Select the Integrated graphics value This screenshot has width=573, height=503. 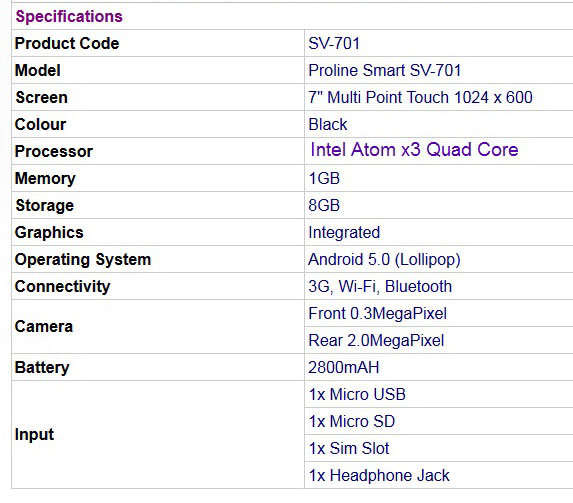pos(344,232)
